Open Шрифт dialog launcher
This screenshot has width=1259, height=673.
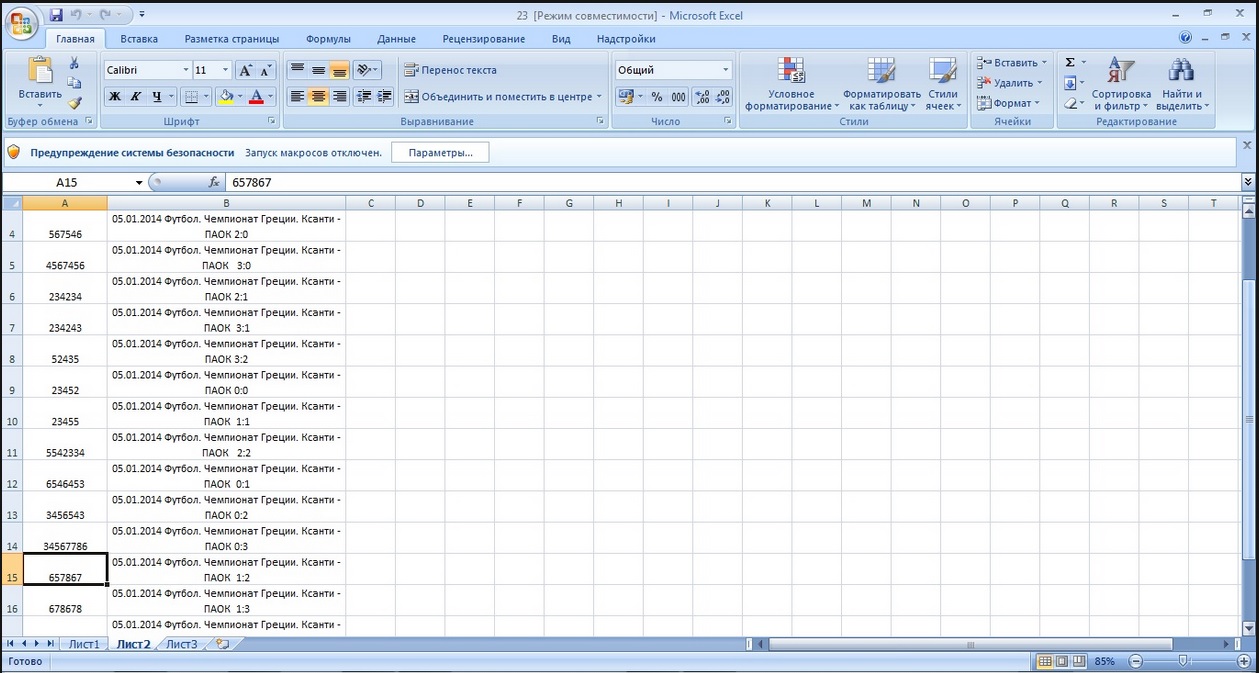pos(272,121)
